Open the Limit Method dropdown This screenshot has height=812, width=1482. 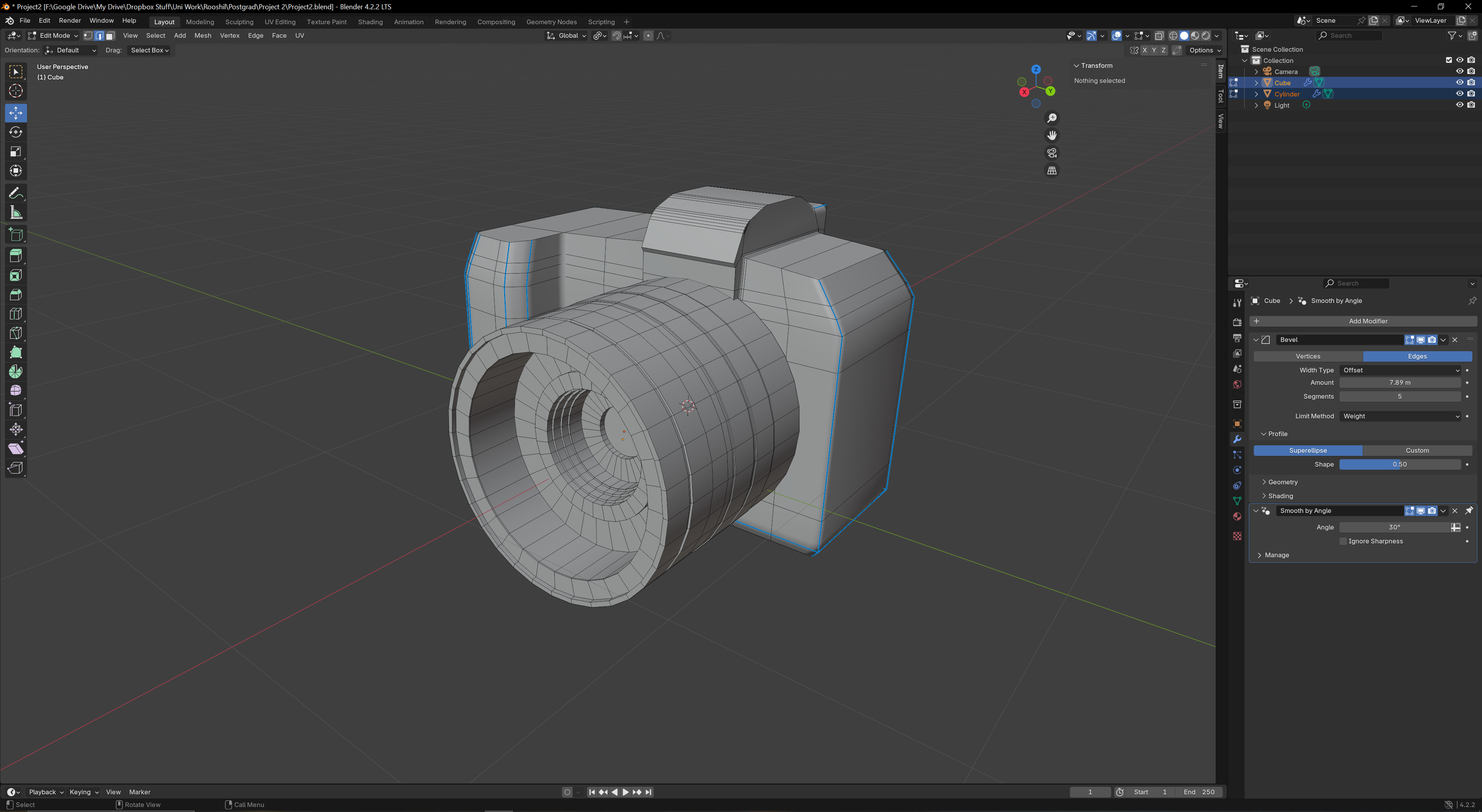pos(1400,416)
